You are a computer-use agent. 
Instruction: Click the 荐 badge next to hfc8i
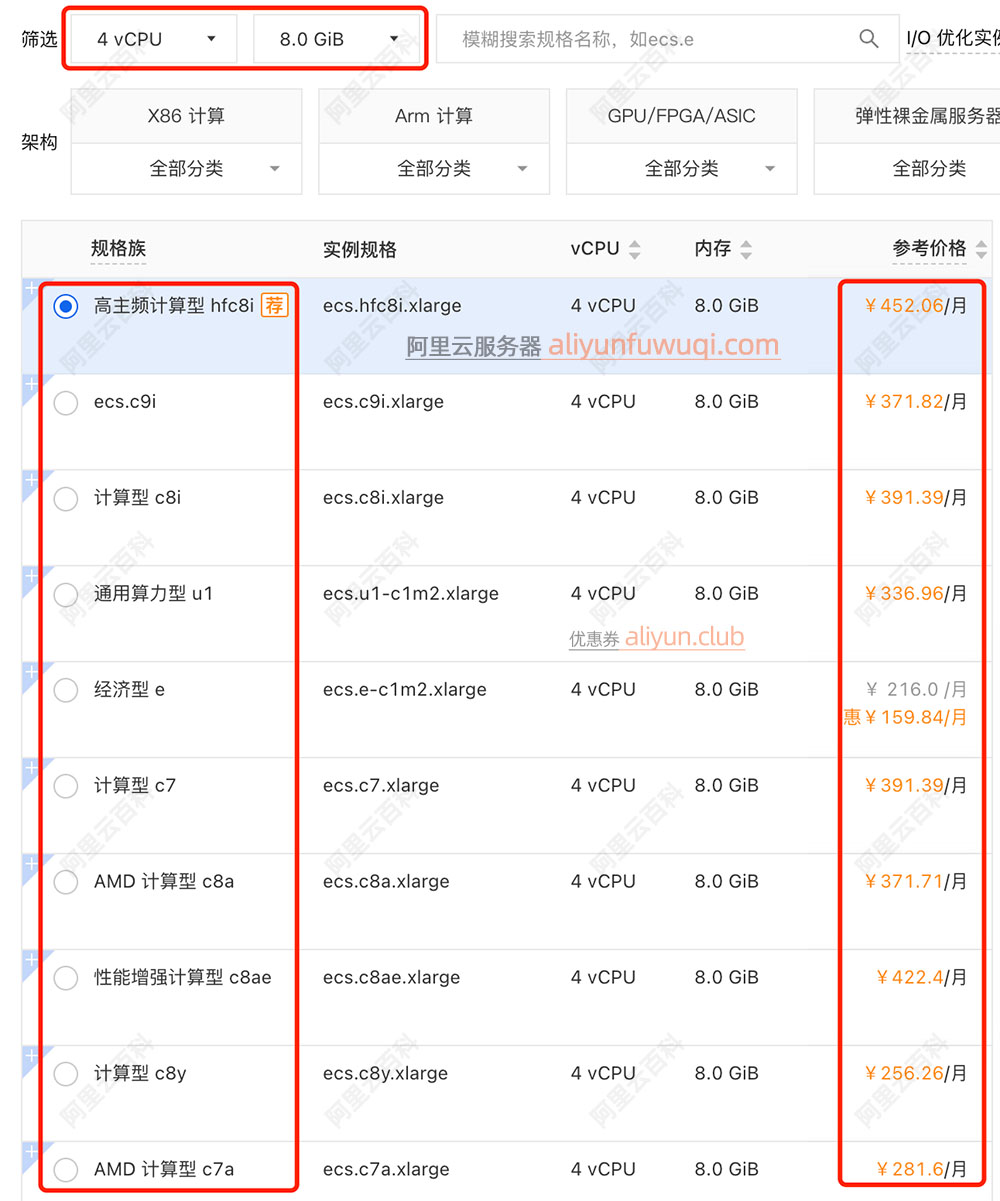pyautogui.click(x=274, y=306)
